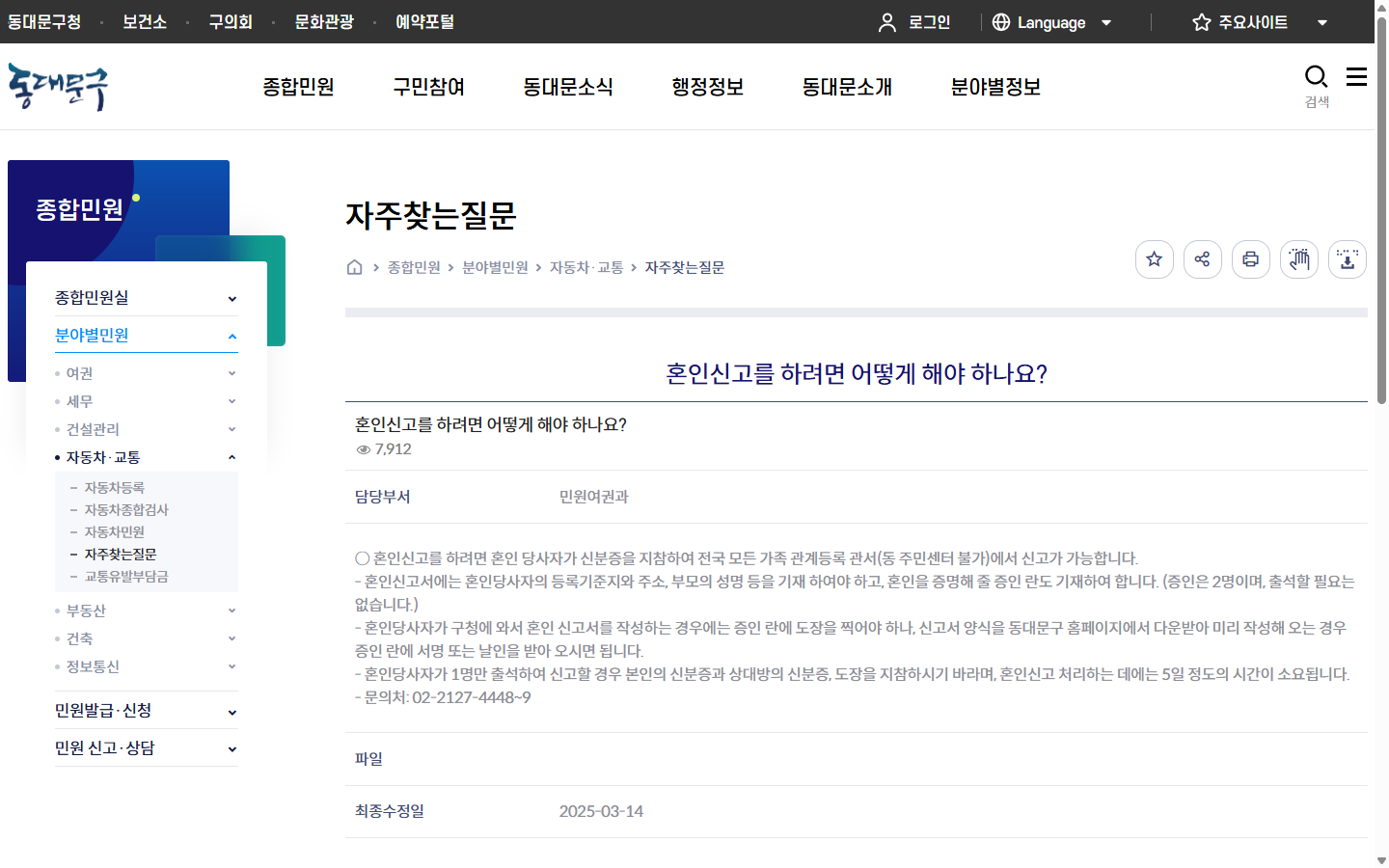Expand the 주요사이트 dropdown arrow
1389x868 pixels.
click(x=1322, y=22)
